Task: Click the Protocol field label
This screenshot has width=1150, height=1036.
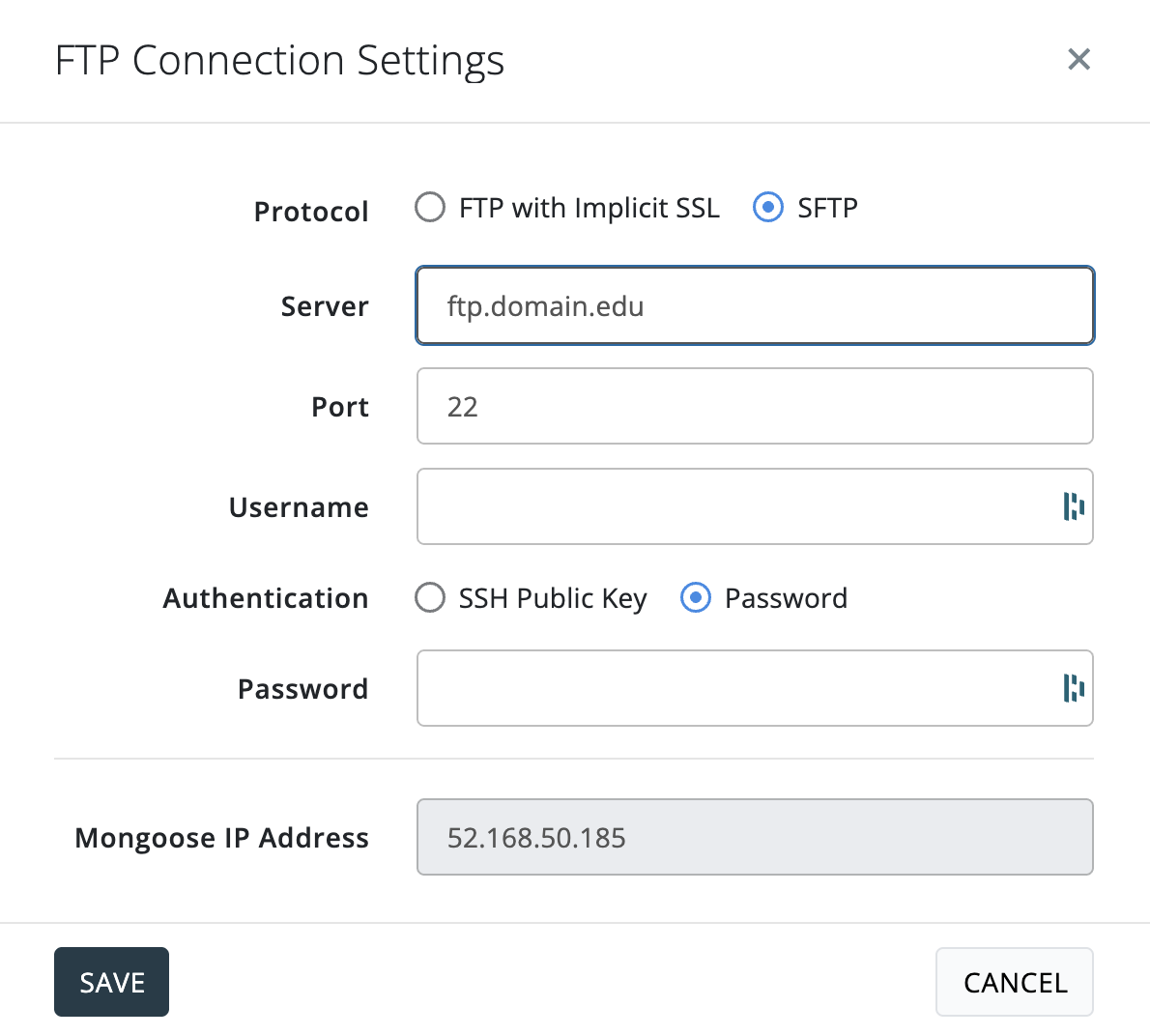Action: (x=311, y=212)
